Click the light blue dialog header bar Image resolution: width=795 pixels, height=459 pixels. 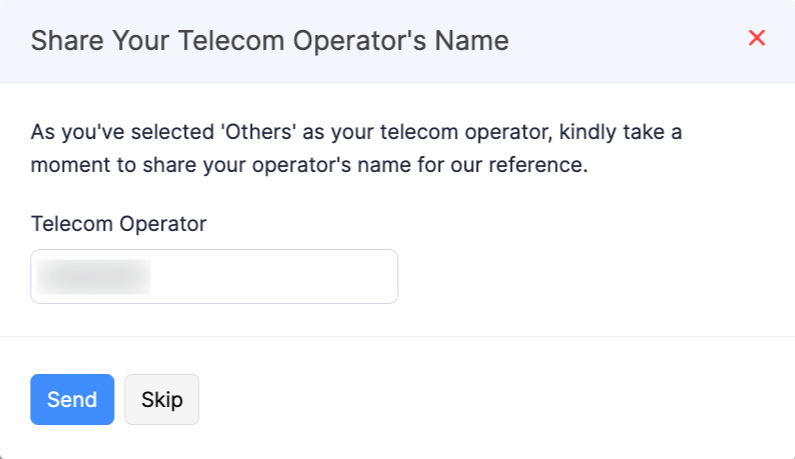(620, 41)
